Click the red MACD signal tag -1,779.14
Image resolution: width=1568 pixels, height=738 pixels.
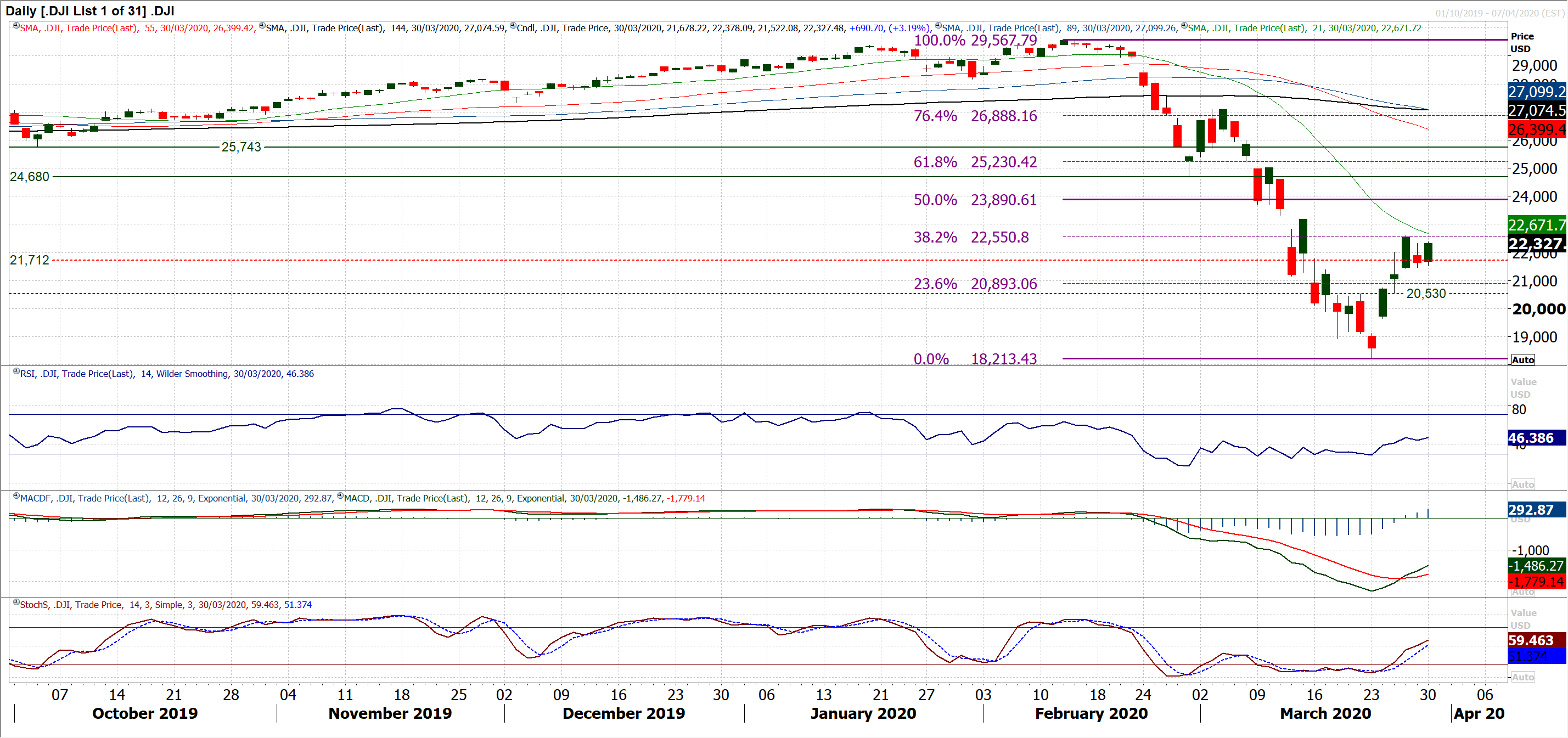[x=1536, y=582]
